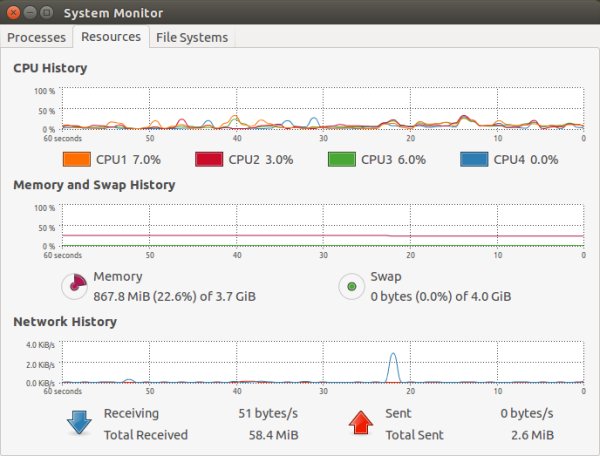Click the Network History graph

pyautogui.click(x=322, y=363)
